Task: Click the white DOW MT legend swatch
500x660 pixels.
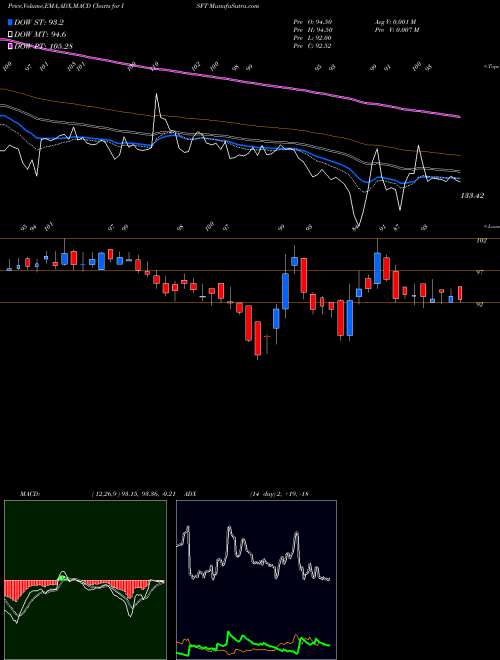Action: point(11,34)
